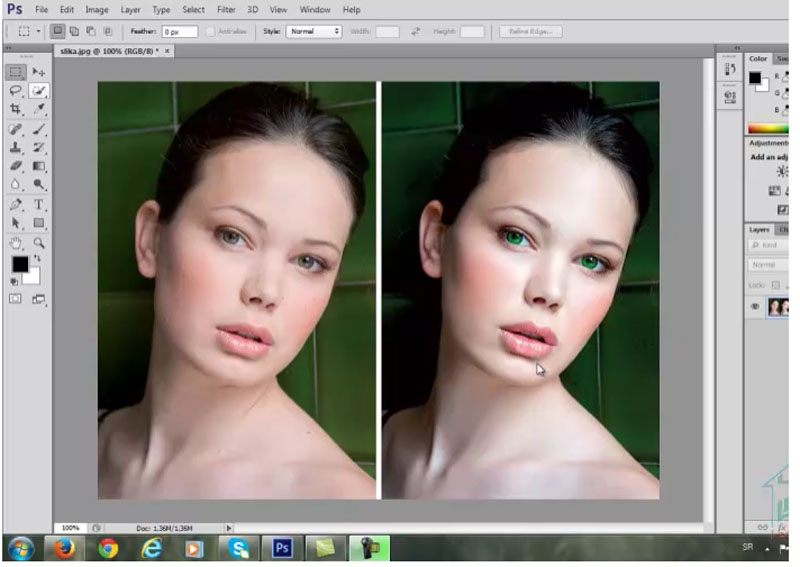Select the Clone Stamp tool
800x567 pixels.
pos(16,147)
